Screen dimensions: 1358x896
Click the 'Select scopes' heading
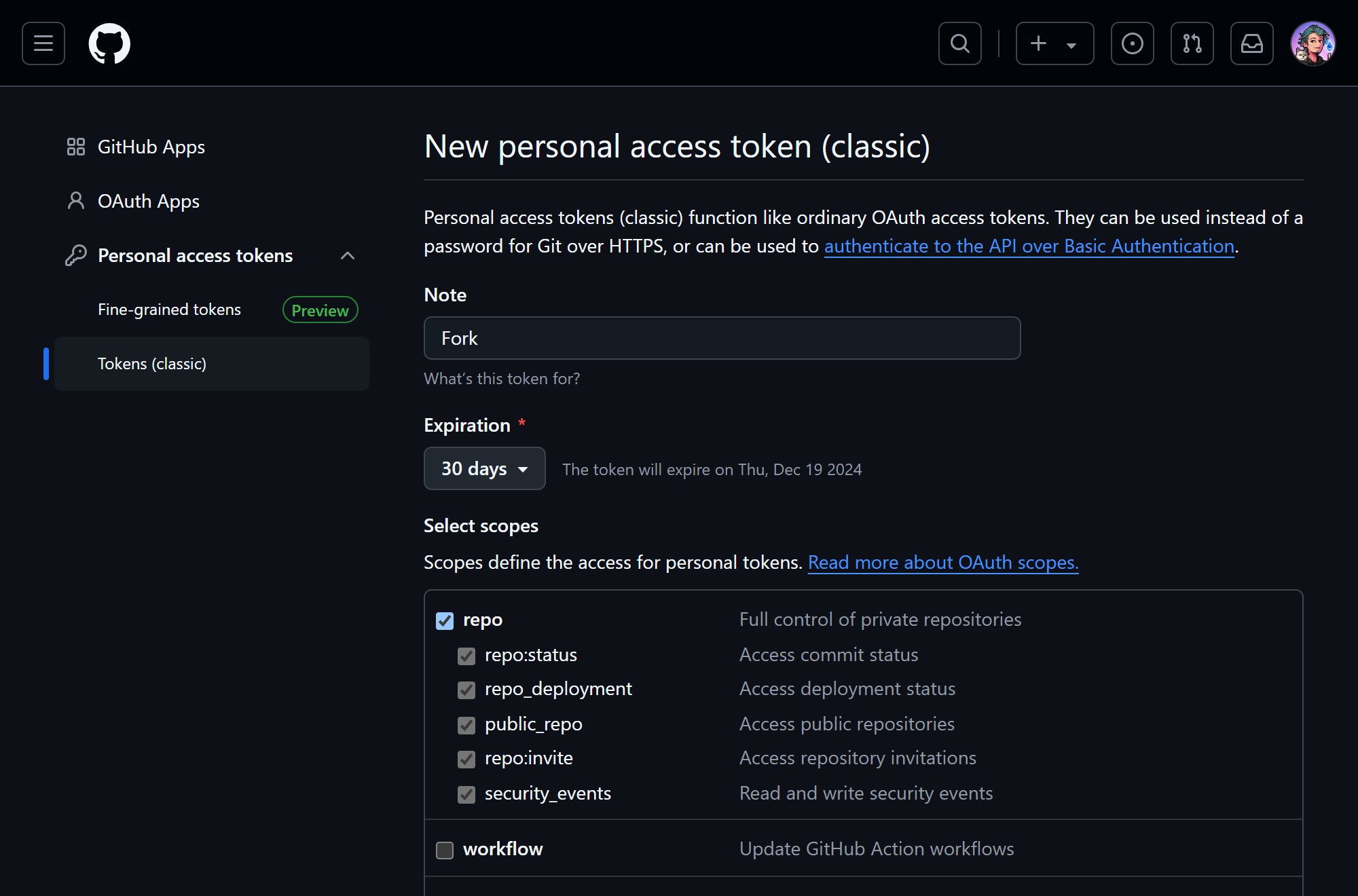point(481,525)
